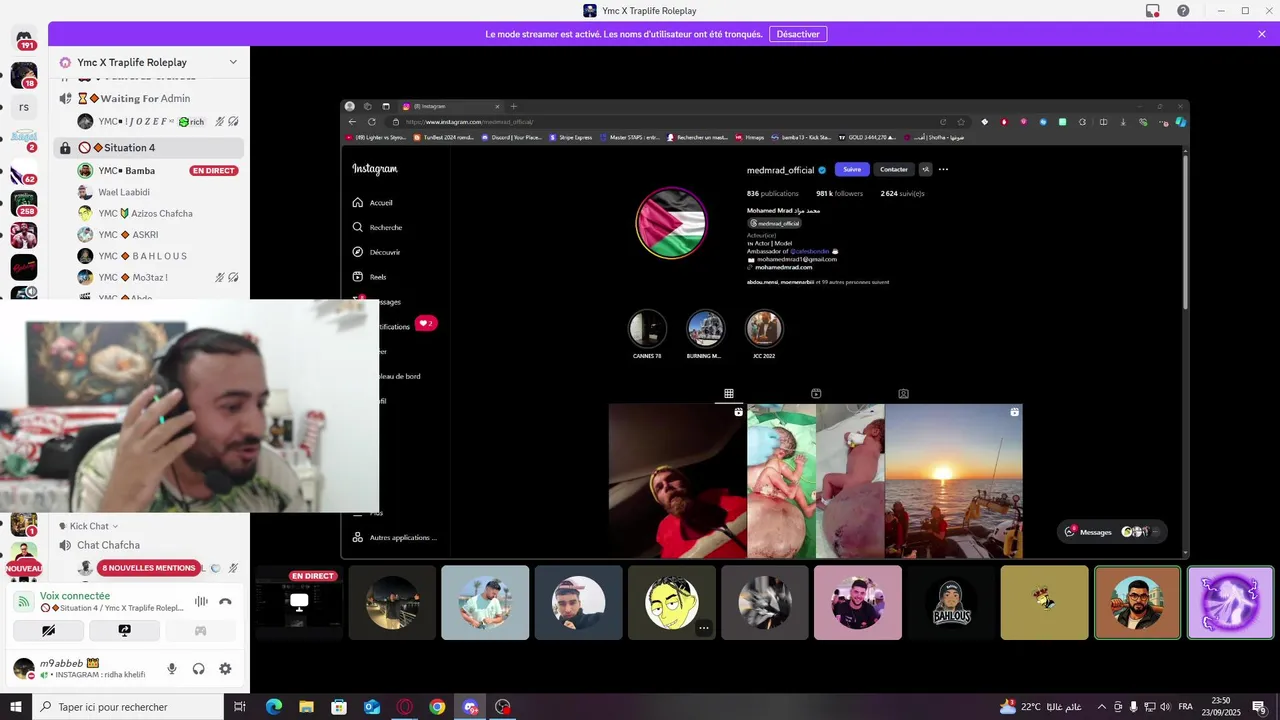Mute microphone in Discord user panel

click(x=172, y=669)
